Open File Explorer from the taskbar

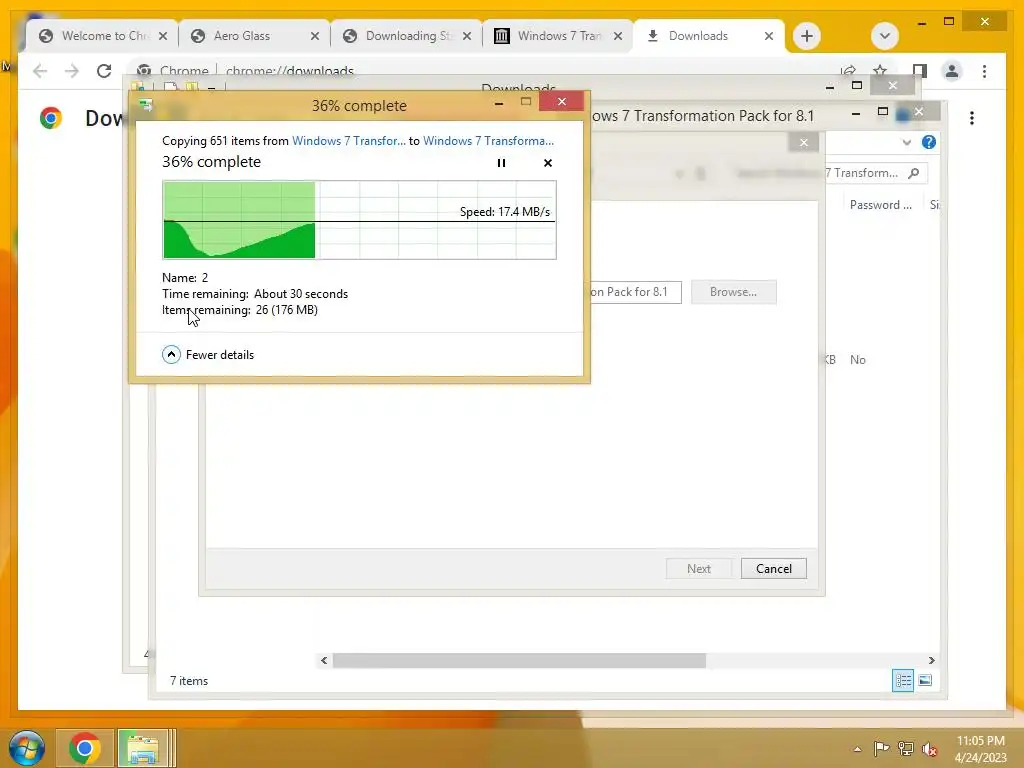click(x=145, y=748)
